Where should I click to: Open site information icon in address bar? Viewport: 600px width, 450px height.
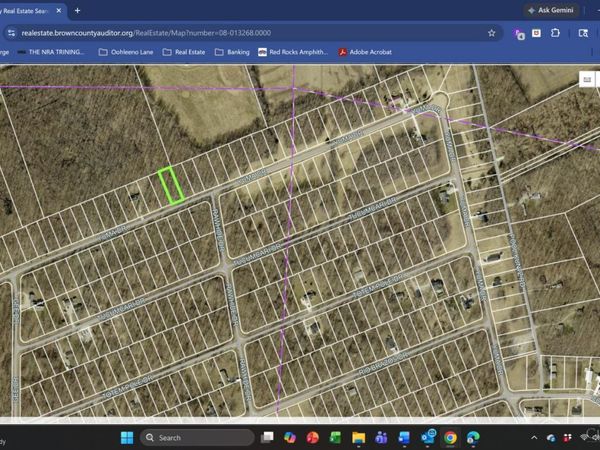coord(11,33)
